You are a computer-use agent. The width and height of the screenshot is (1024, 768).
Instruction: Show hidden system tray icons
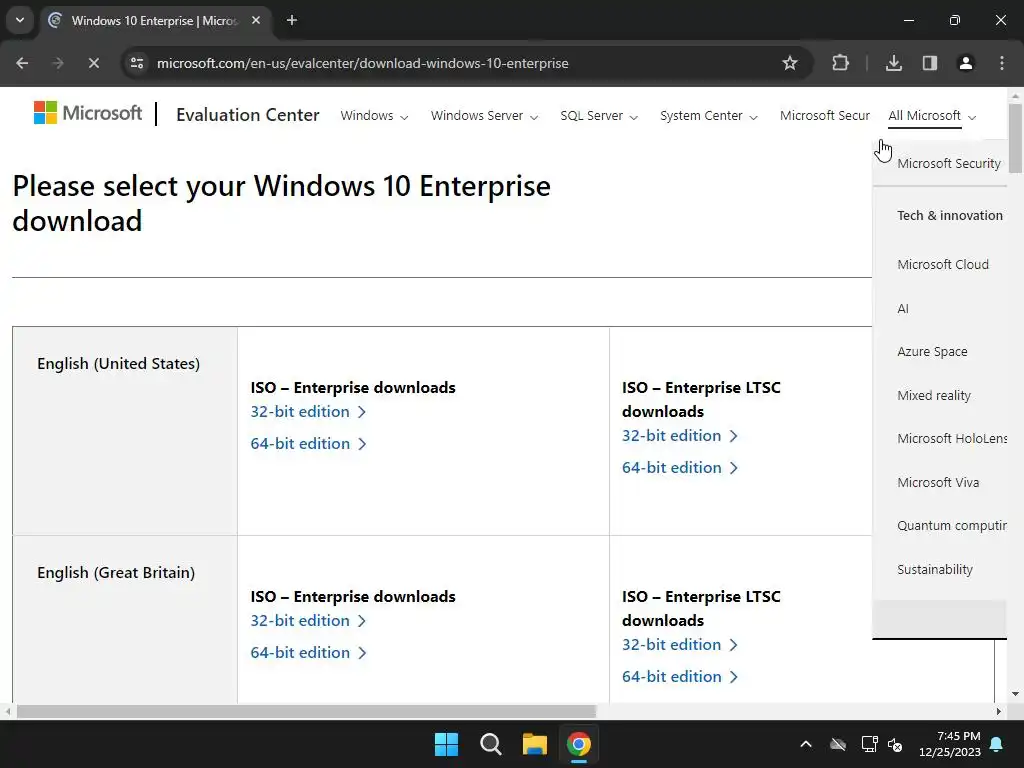[806, 744]
